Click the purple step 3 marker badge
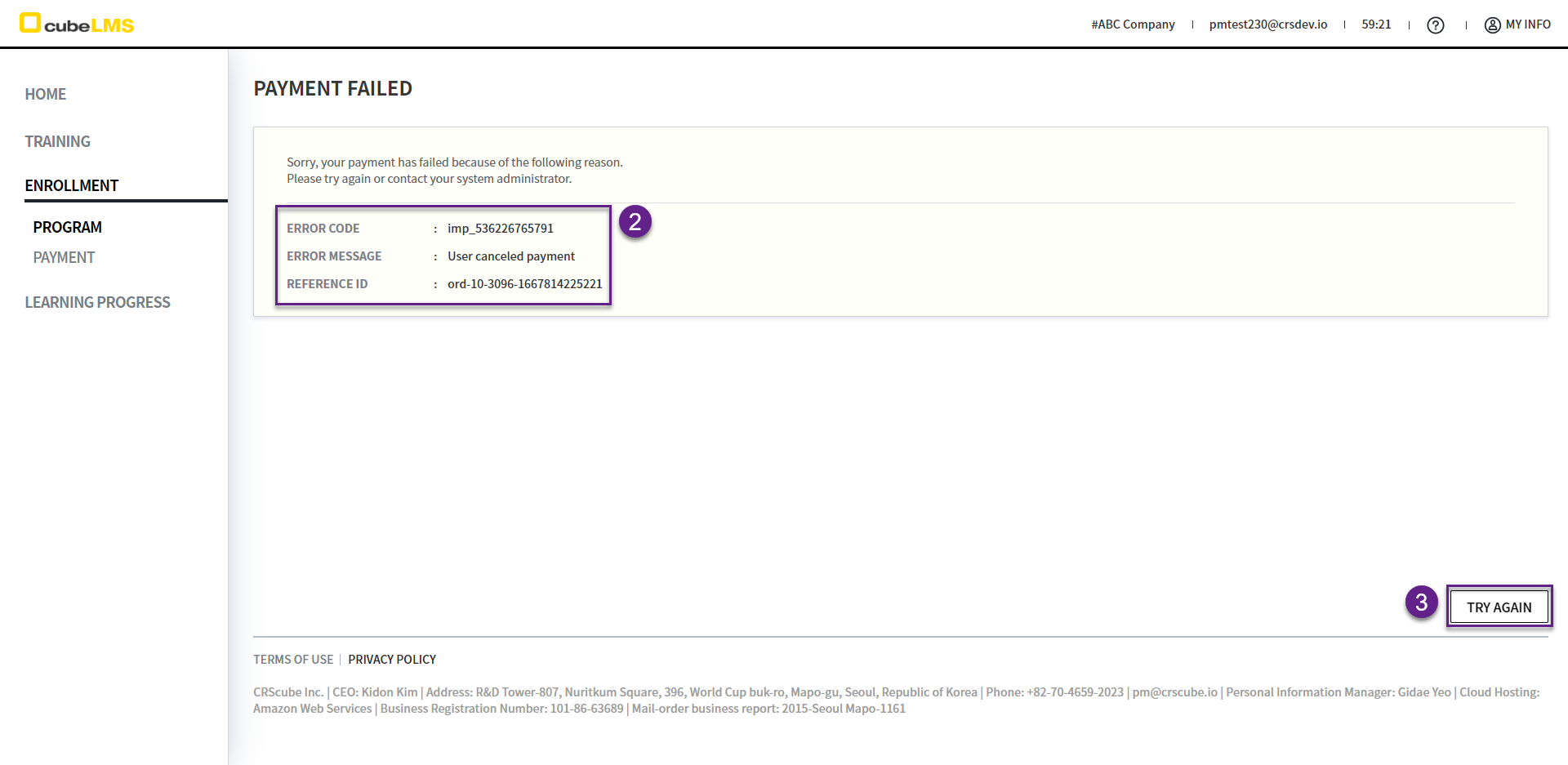Viewport: 1568px width, 765px height. point(1421,603)
